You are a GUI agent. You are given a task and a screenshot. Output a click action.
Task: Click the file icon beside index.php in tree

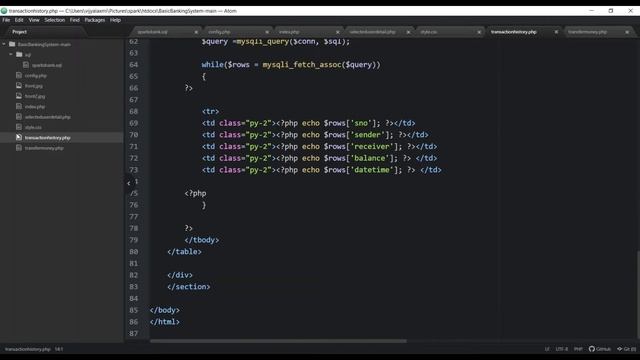[x=19, y=106]
